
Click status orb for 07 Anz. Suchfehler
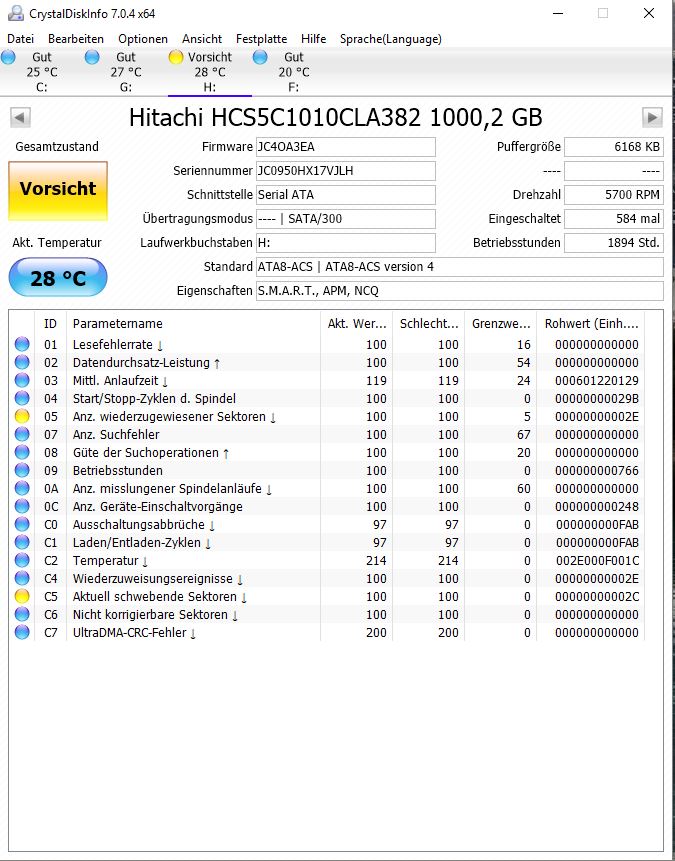coord(22,434)
